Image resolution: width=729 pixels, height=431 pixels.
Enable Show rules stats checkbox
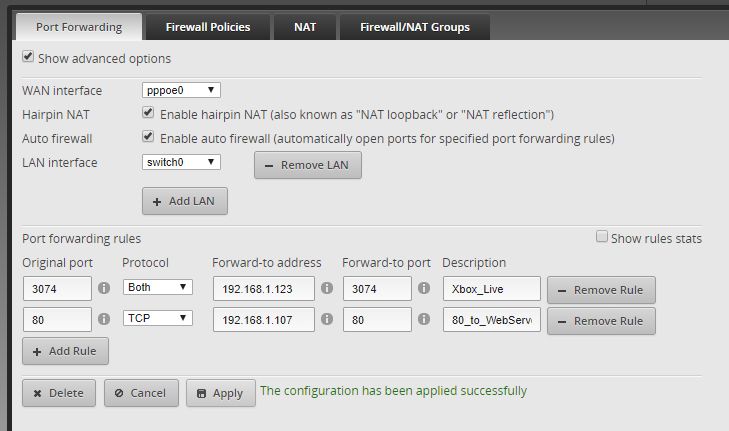click(602, 237)
